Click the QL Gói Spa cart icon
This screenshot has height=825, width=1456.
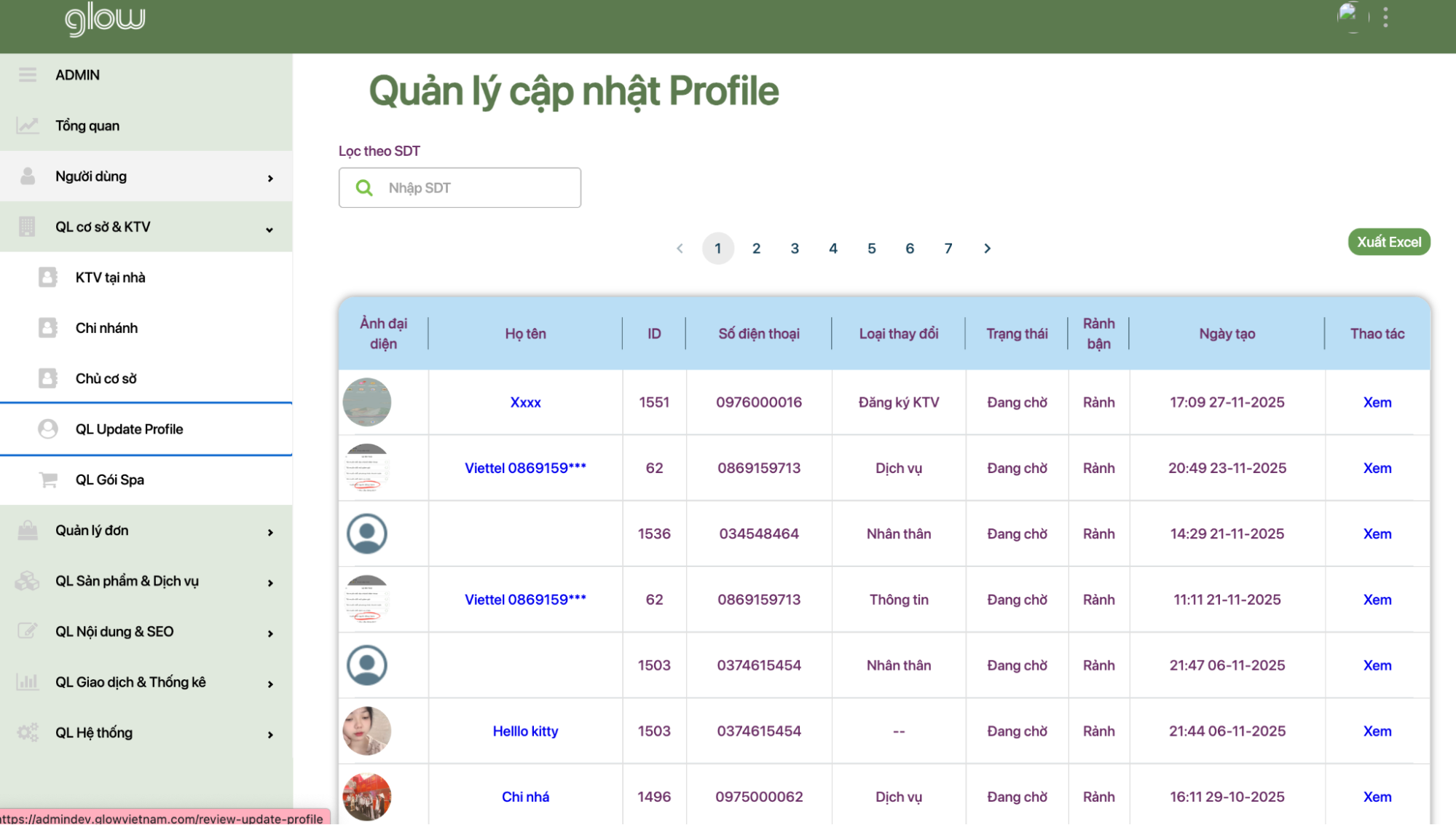point(48,480)
